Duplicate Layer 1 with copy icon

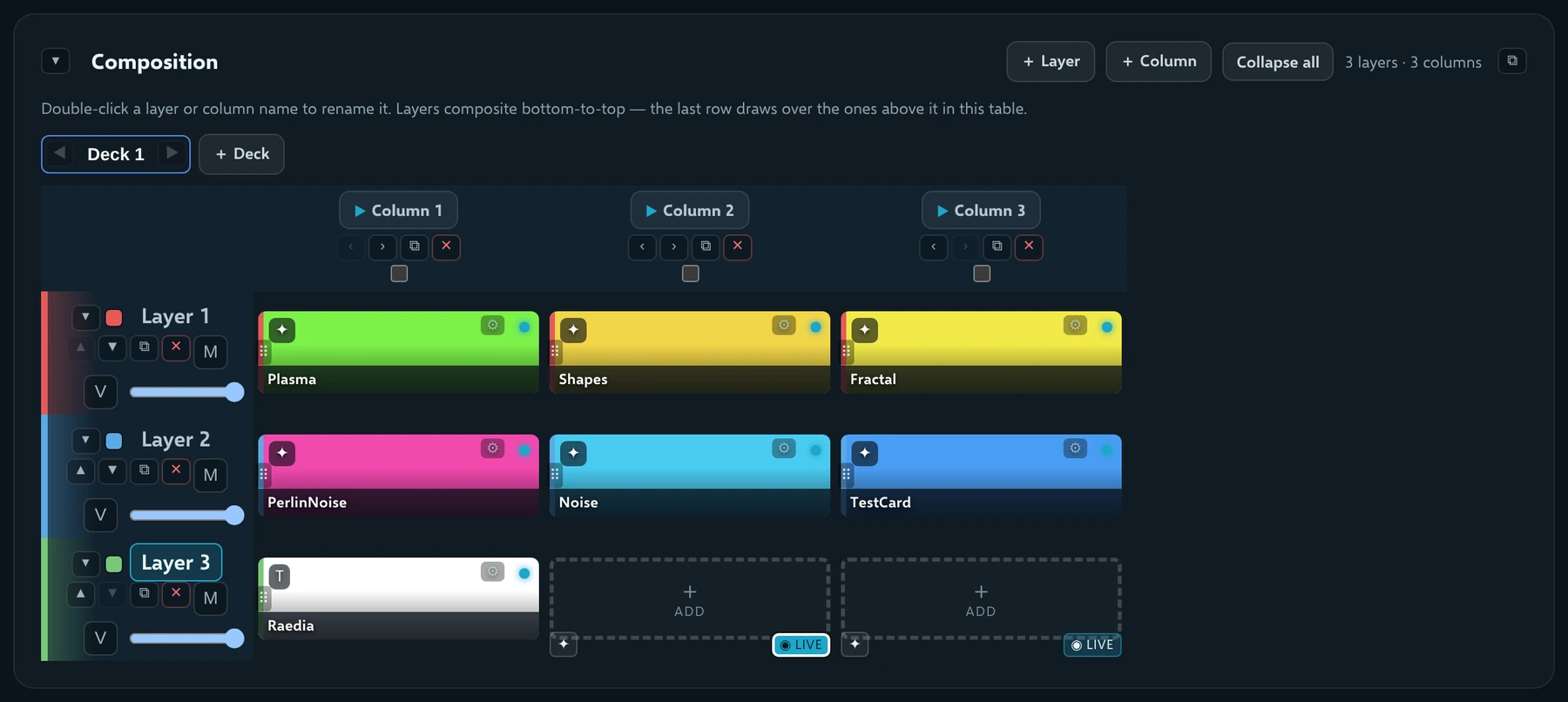145,348
